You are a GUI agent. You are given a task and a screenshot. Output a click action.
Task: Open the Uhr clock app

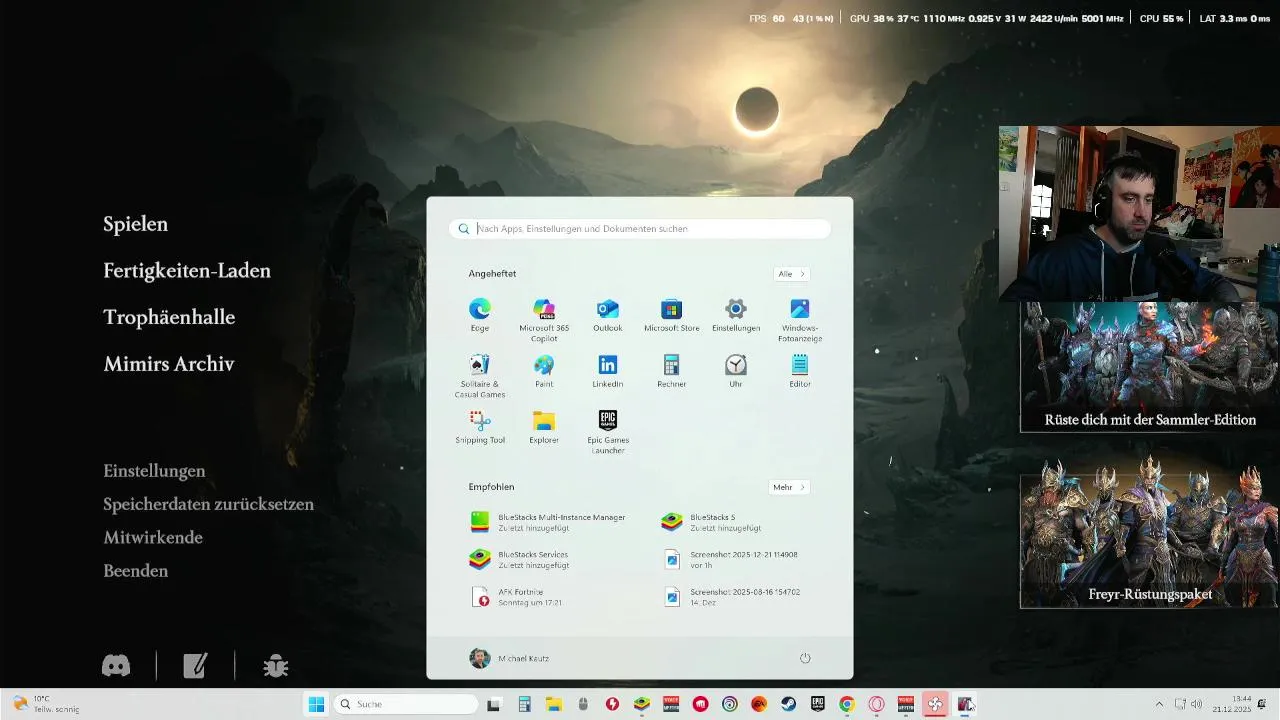736,371
